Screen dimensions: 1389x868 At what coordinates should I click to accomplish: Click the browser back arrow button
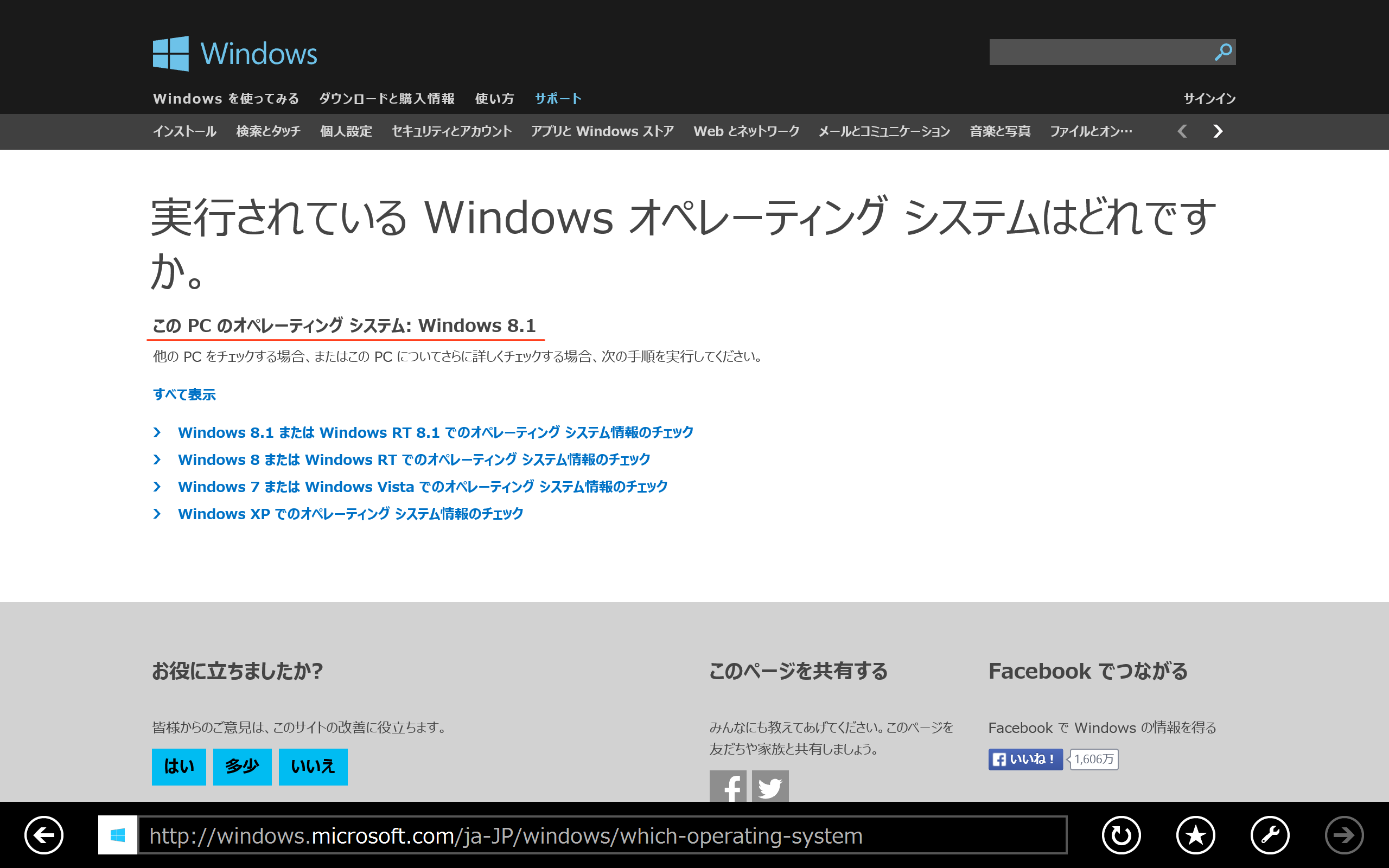(x=43, y=835)
